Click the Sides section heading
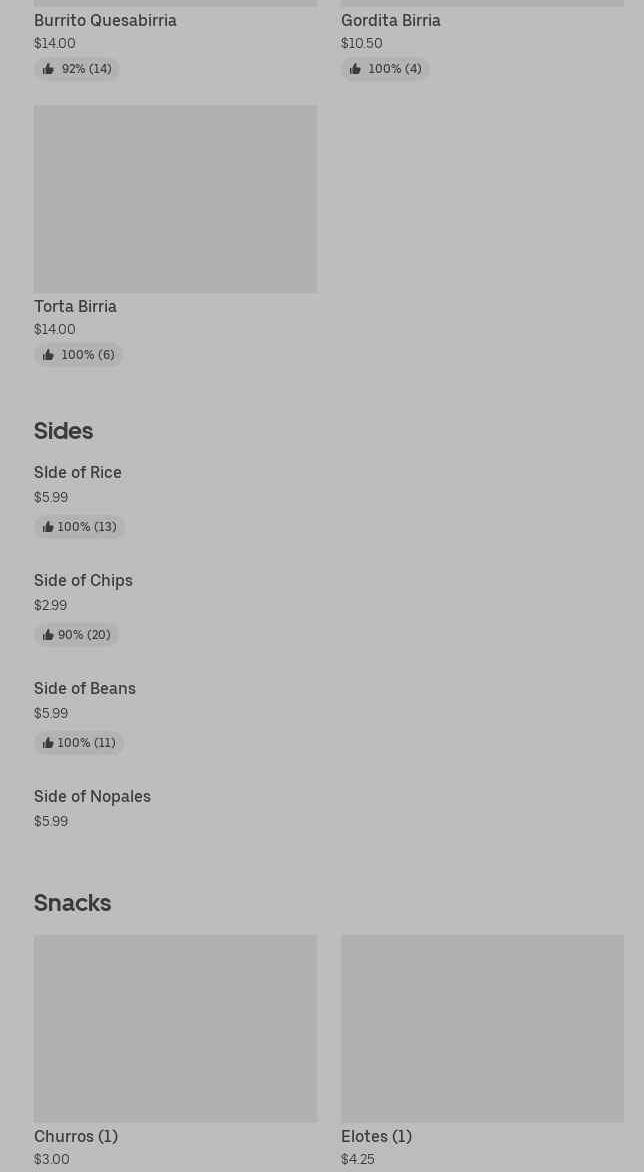The image size is (644, 1172). (63, 430)
